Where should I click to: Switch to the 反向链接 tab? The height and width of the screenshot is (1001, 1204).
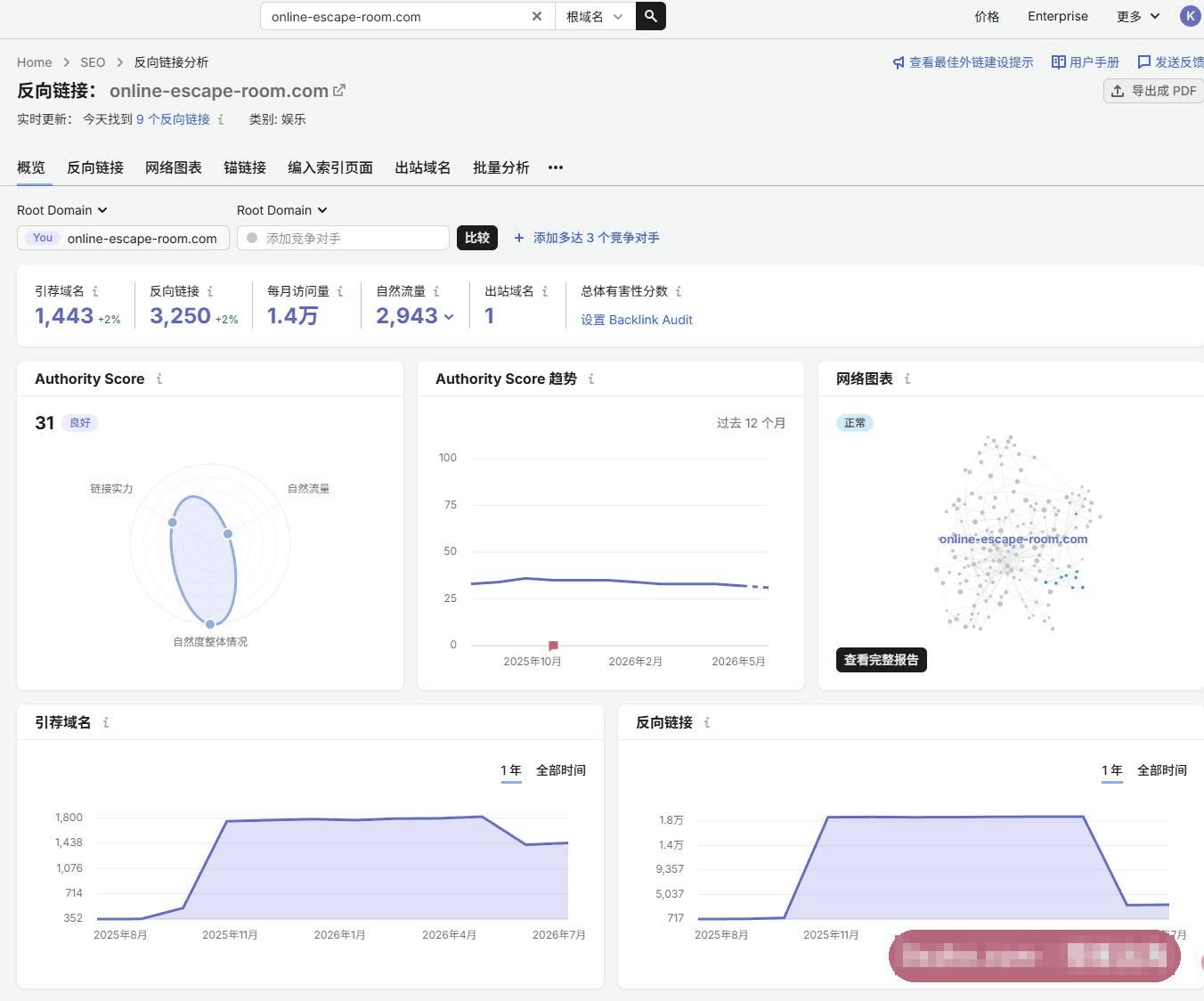[x=95, y=167]
